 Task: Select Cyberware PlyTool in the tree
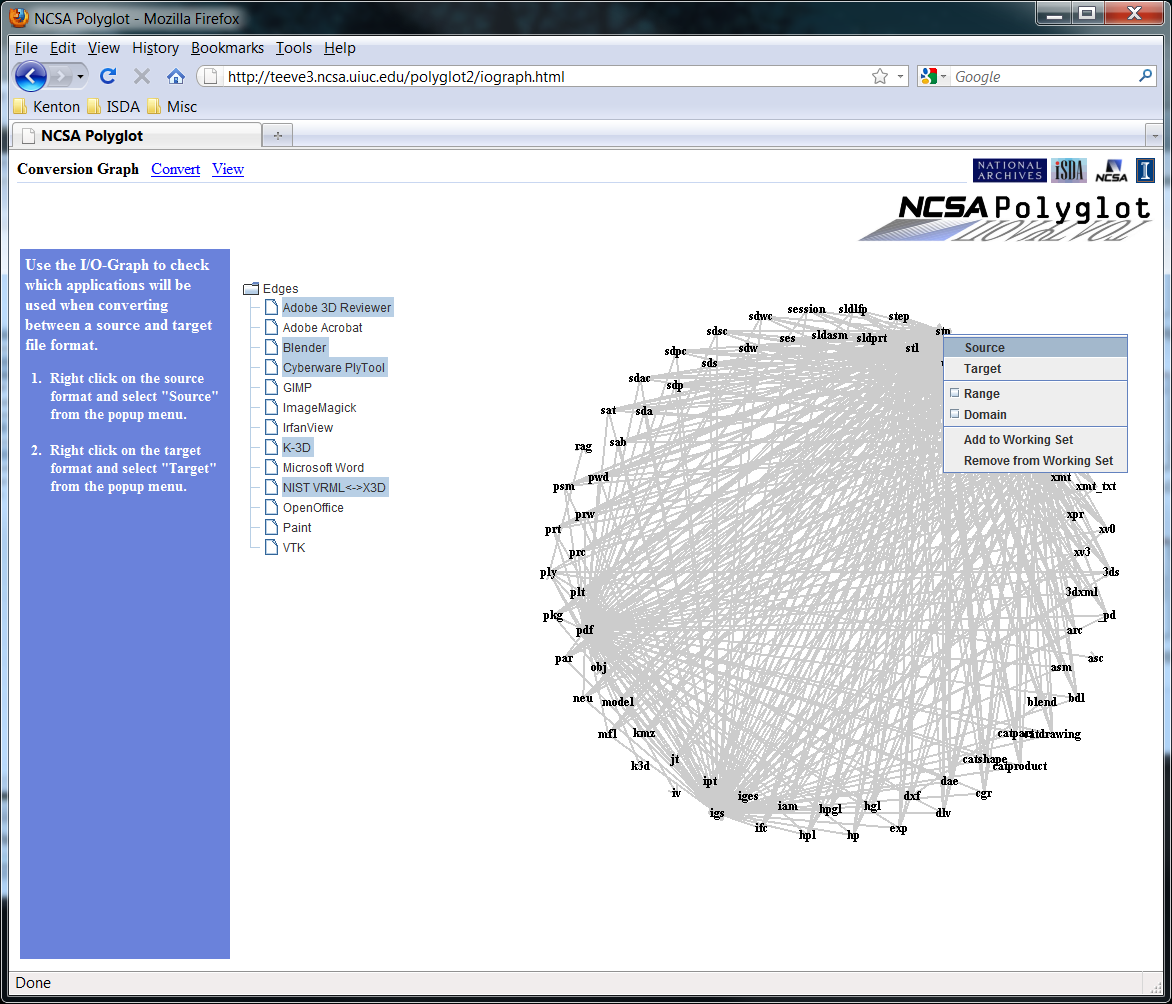[333, 368]
